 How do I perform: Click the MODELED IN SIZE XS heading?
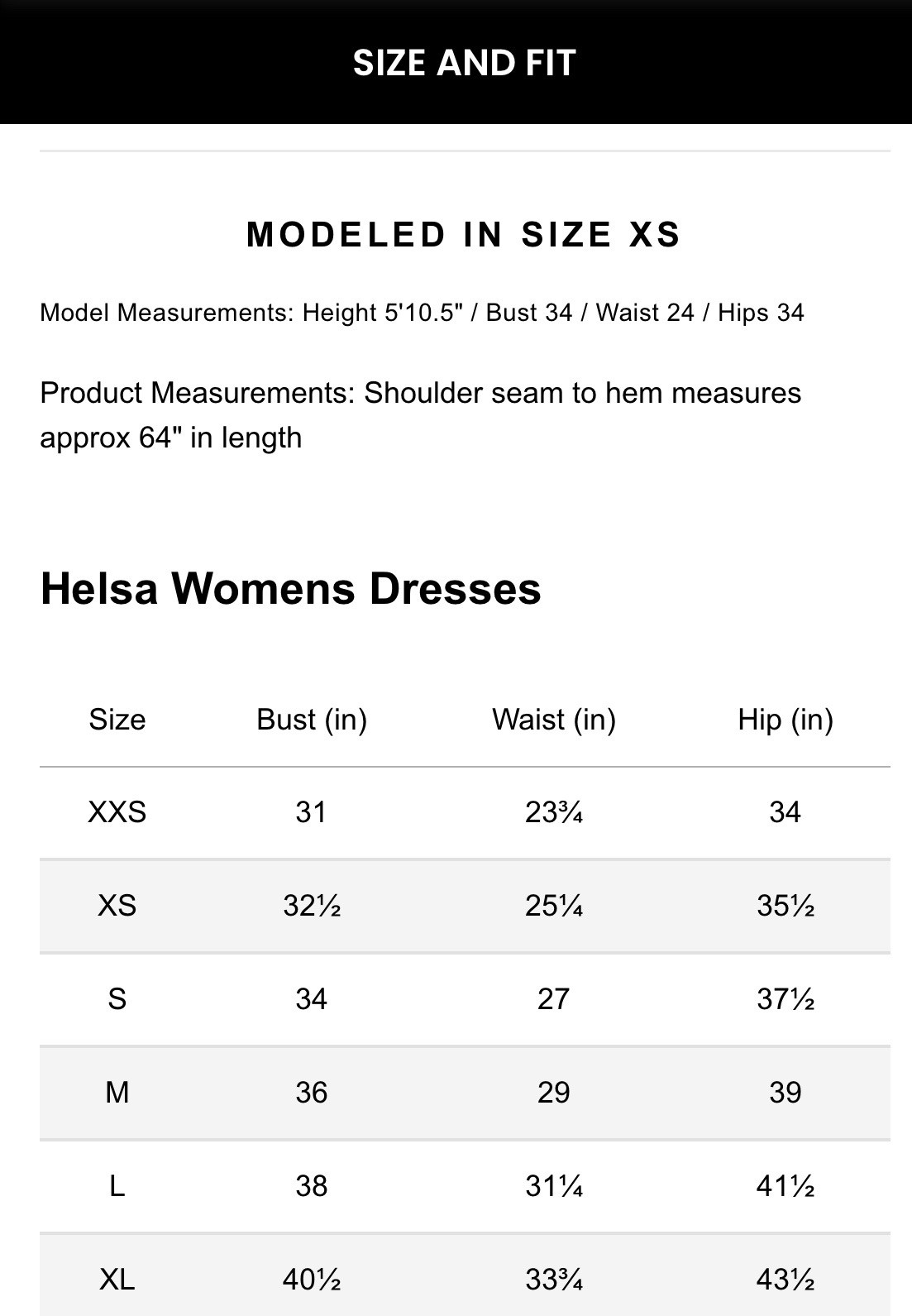(x=464, y=235)
